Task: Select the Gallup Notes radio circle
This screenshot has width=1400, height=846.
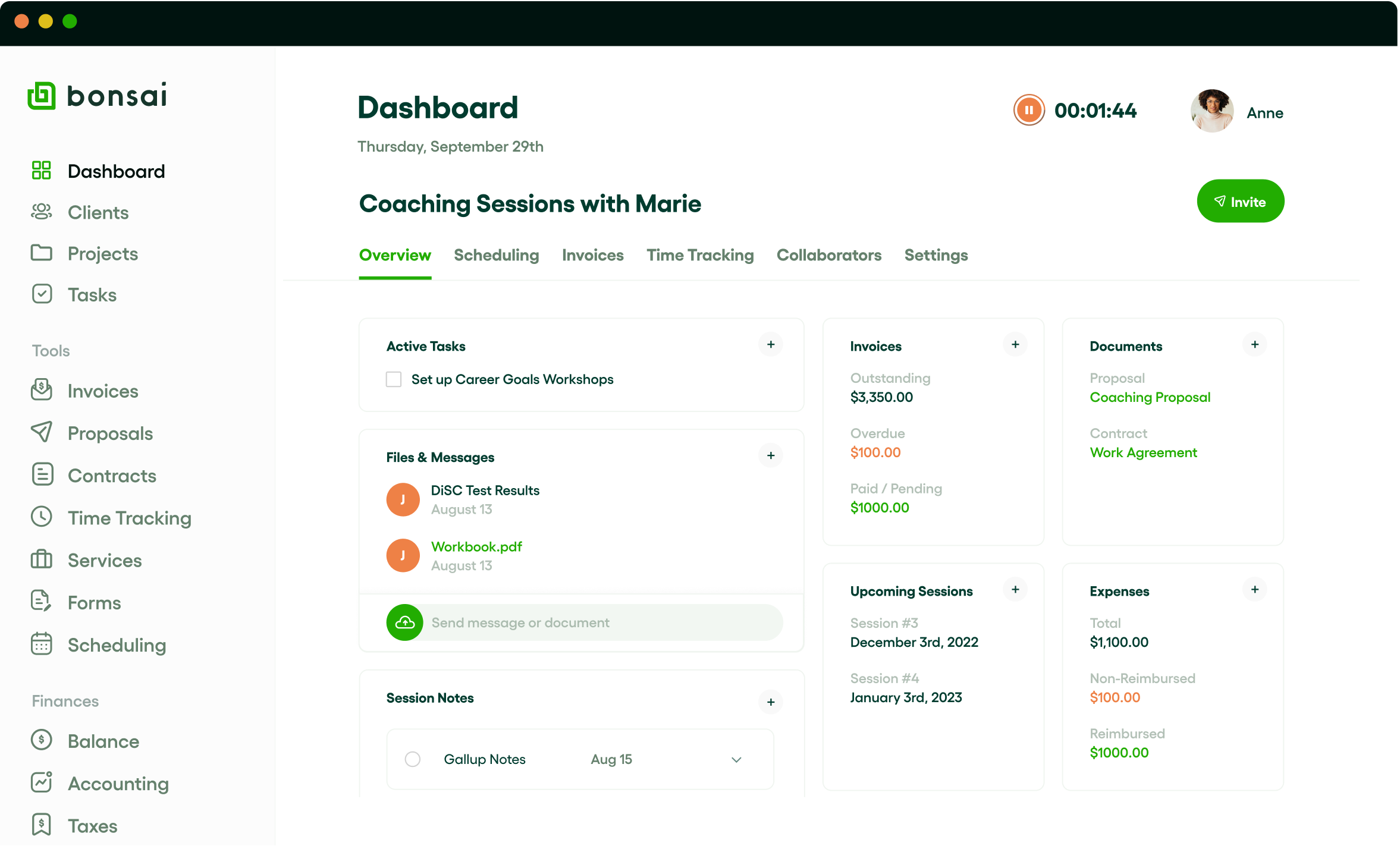Action: tap(413, 759)
